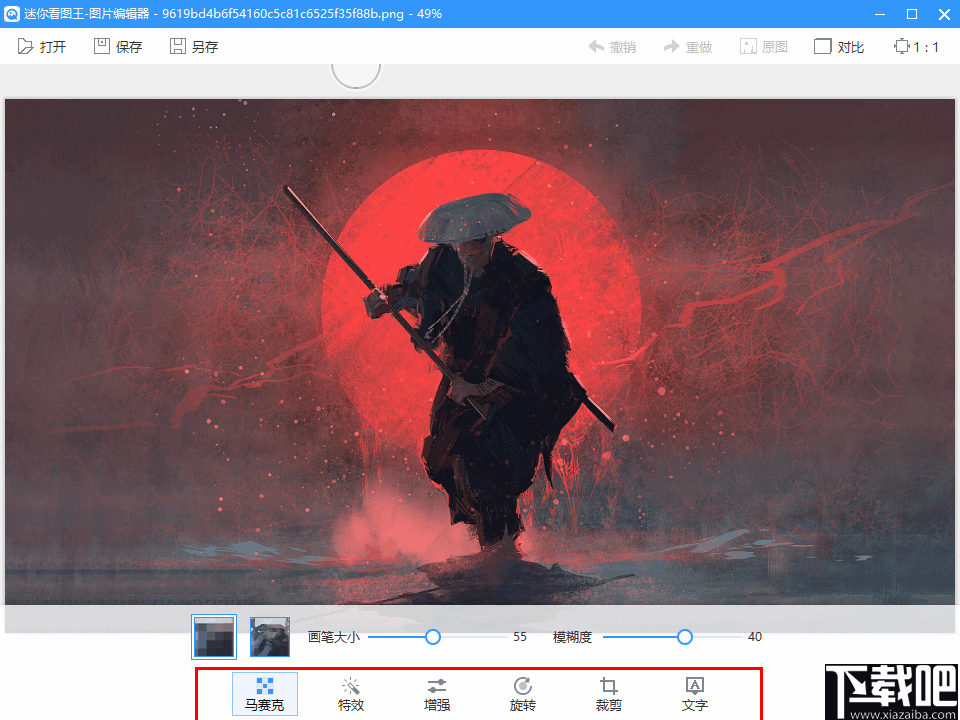Minimize the image editor window
Image resolution: width=960 pixels, height=720 pixels.
880,13
